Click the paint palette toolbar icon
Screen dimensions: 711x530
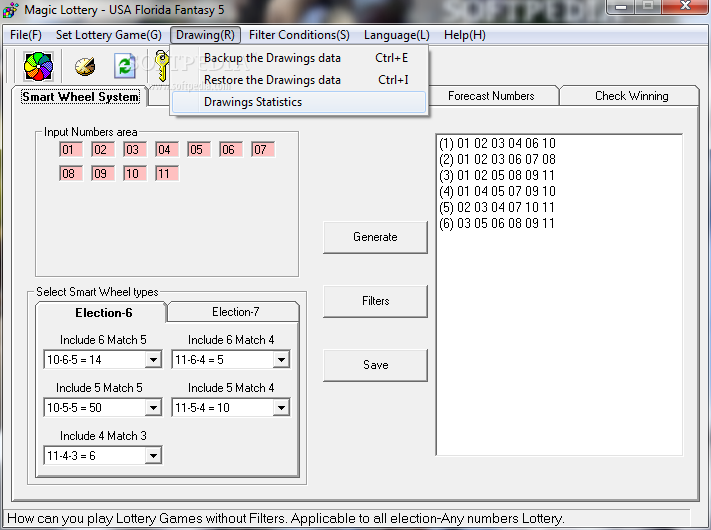click(x=85, y=67)
